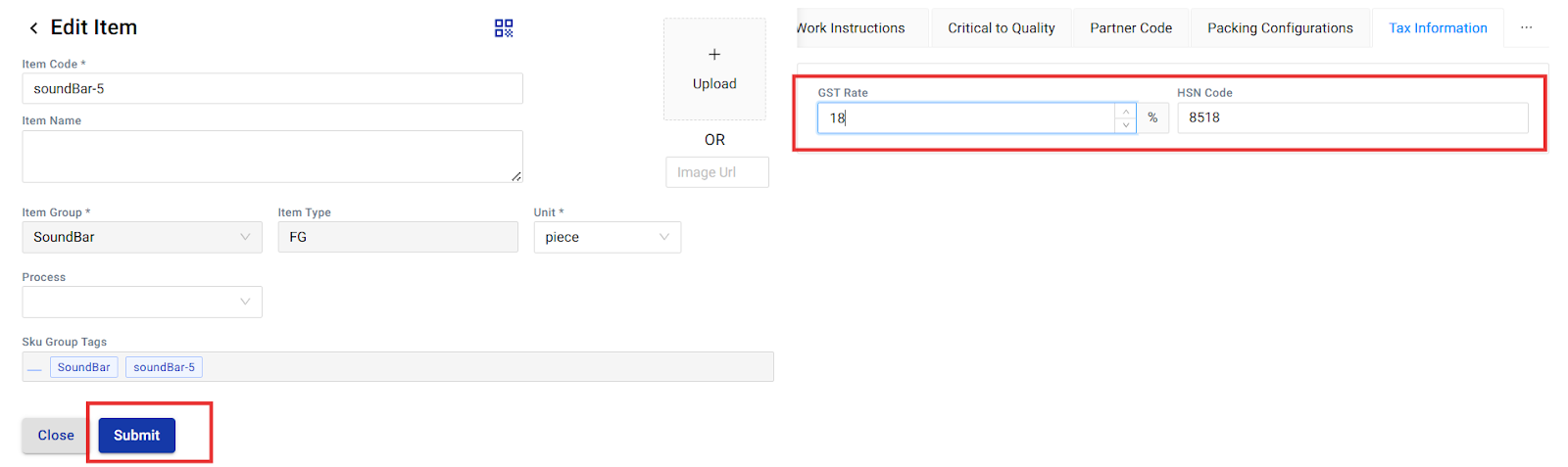The height and width of the screenshot is (467, 1568).
Task: Click the back arrow beside Edit Item
Action: [x=33, y=28]
